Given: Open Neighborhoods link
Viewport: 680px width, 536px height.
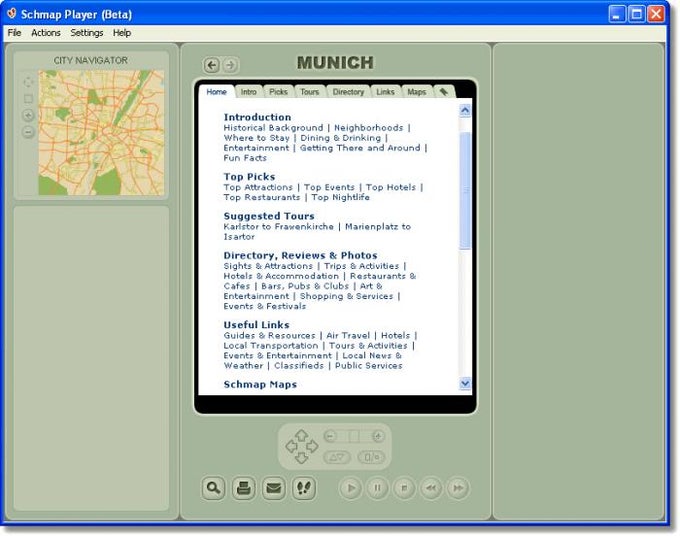Looking at the screenshot, I should tap(369, 128).
